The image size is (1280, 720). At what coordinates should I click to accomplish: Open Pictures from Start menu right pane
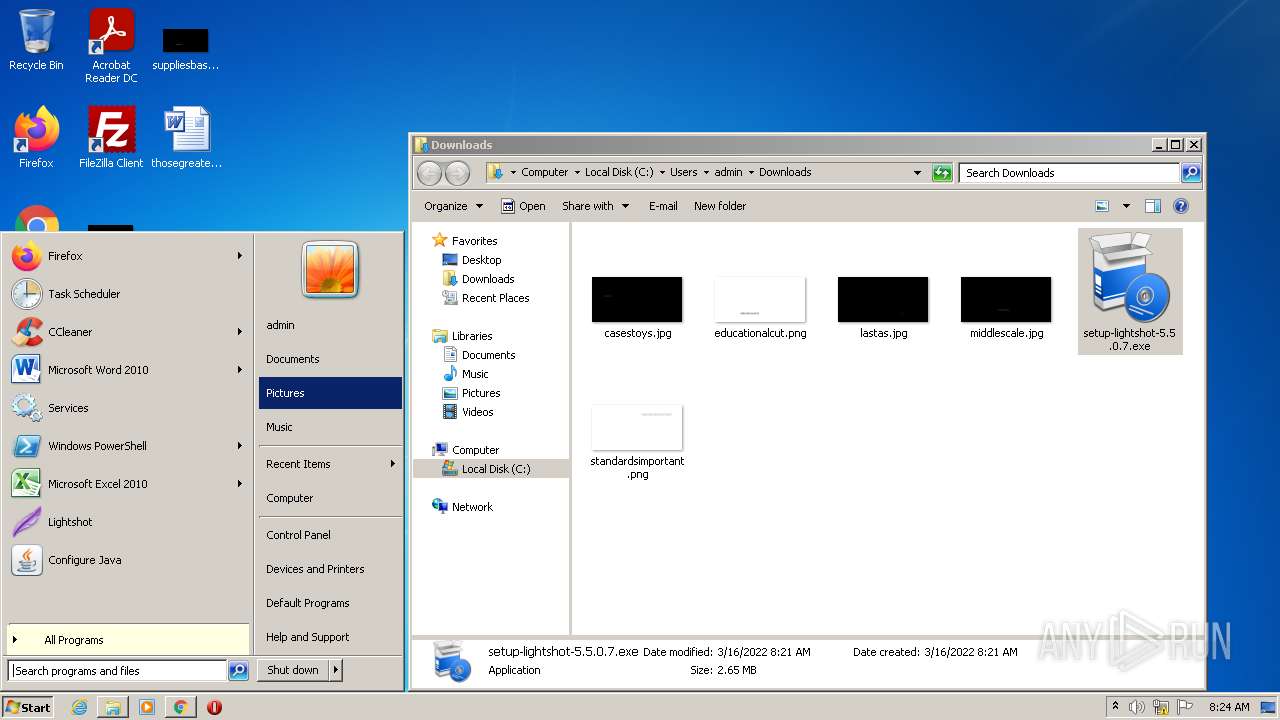pos(330,393)
